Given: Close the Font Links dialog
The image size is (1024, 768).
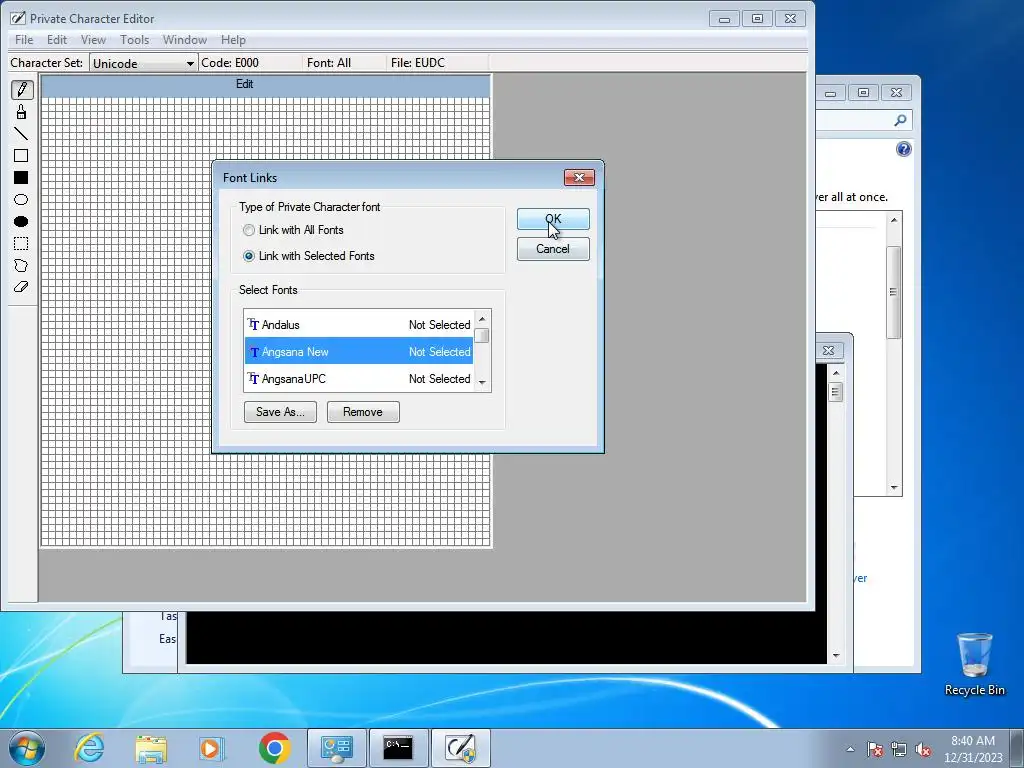Looking at the screenshot, I should (x=579, y=178).
